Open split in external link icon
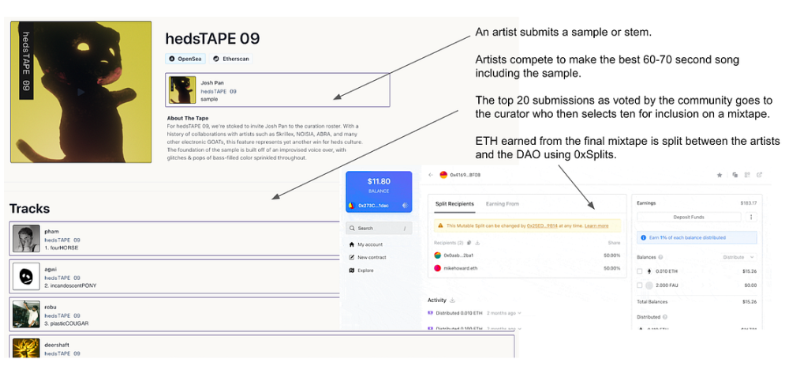802x366 pixels. pos(760,175)
